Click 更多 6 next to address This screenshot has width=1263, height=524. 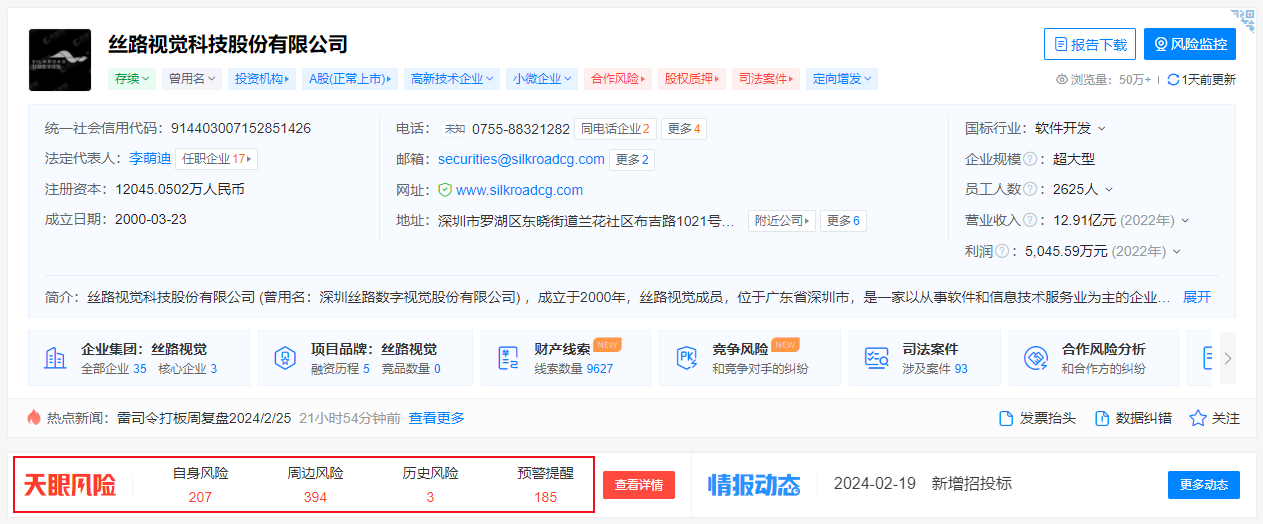(x=843, y=221)
